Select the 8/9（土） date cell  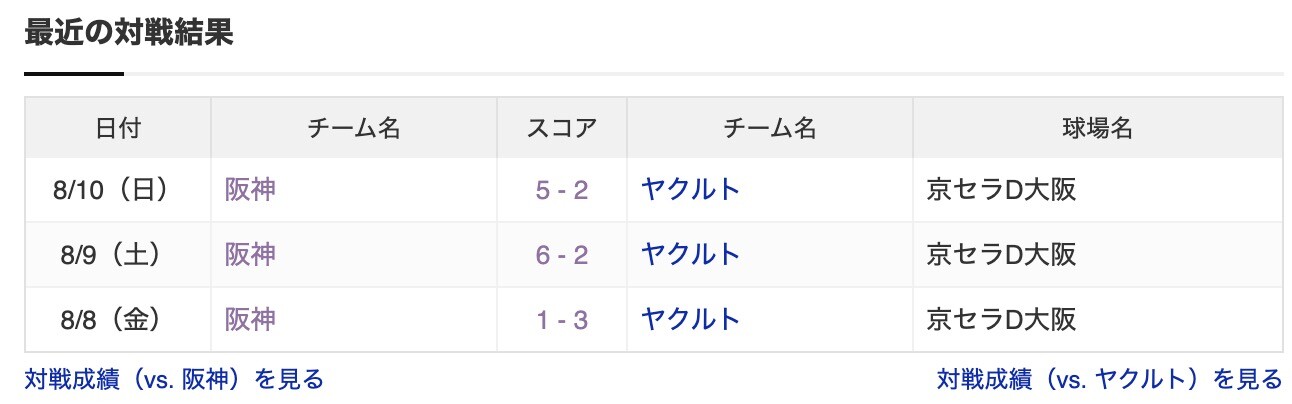(118, 254)
